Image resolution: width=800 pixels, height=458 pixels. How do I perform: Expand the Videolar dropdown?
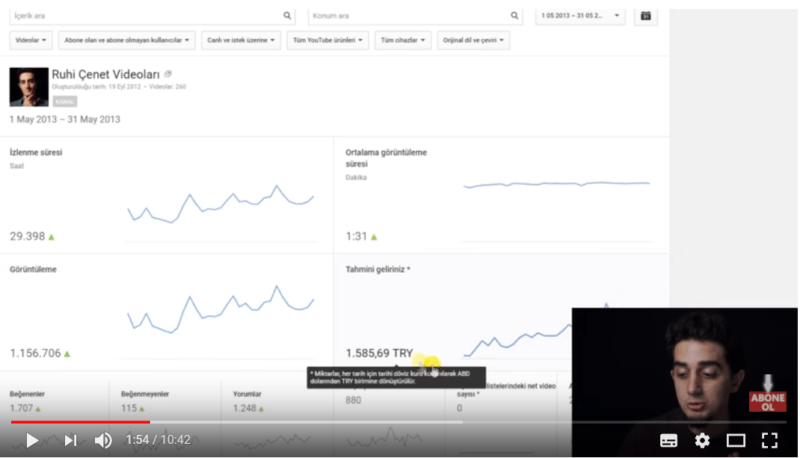(x=31, y=40)
